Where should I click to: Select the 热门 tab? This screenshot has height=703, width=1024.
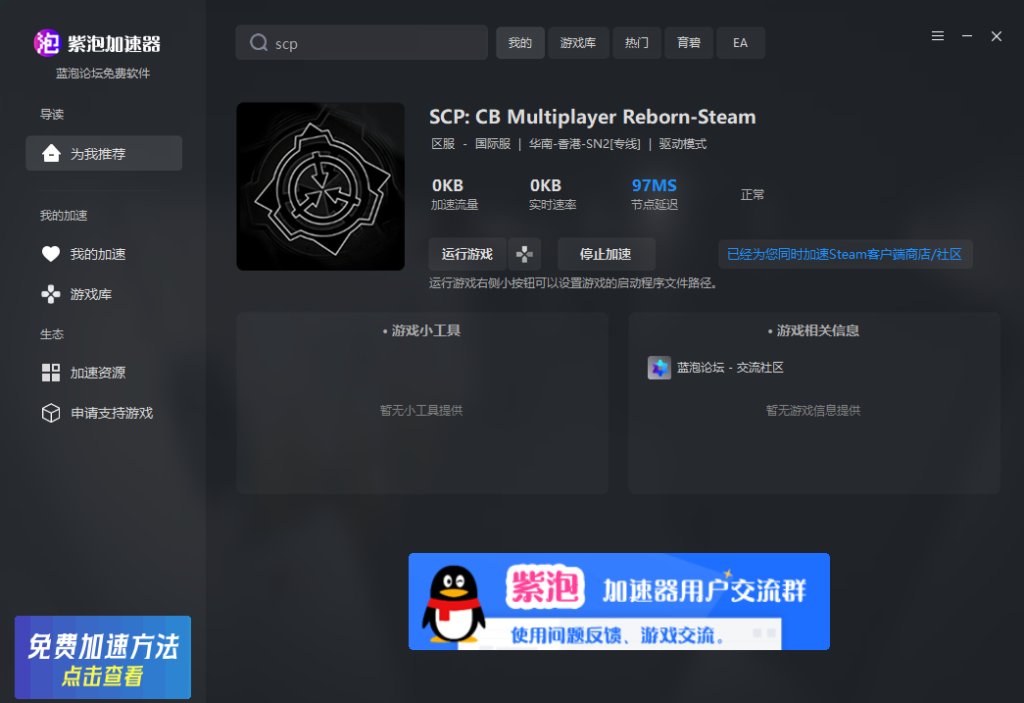click(x=637, y=42)
